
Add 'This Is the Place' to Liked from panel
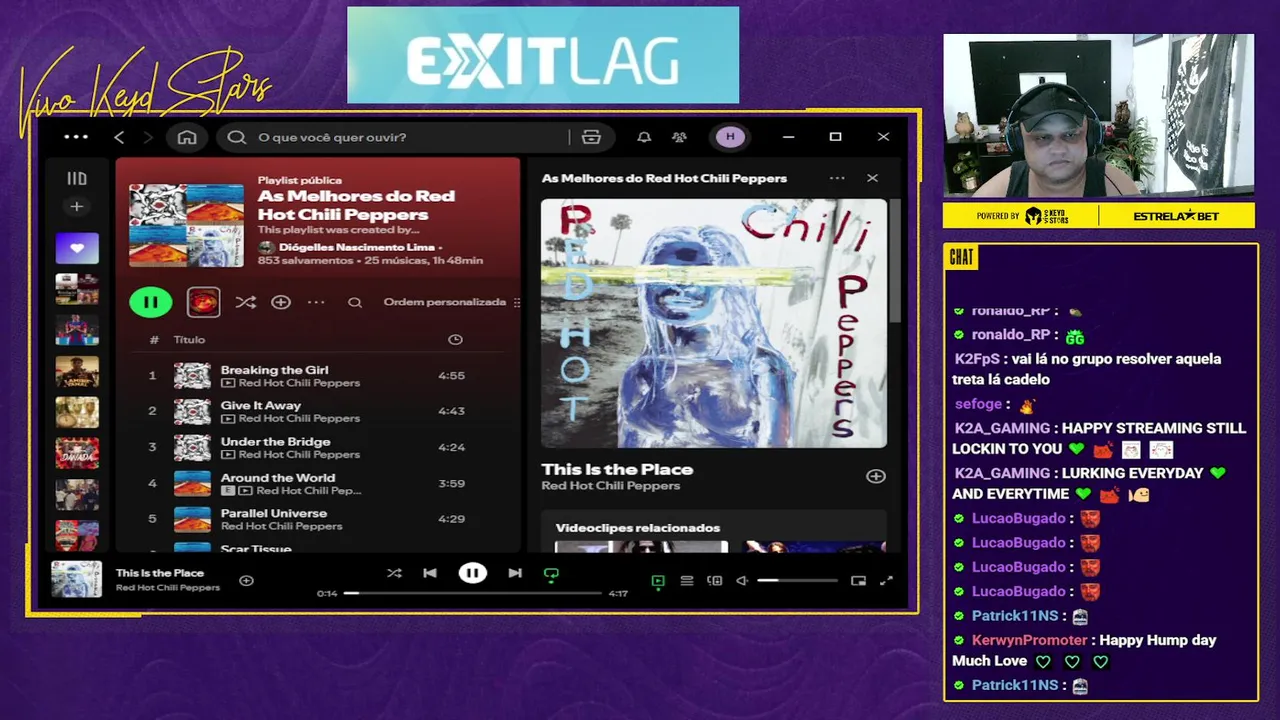tap(876, 476)
